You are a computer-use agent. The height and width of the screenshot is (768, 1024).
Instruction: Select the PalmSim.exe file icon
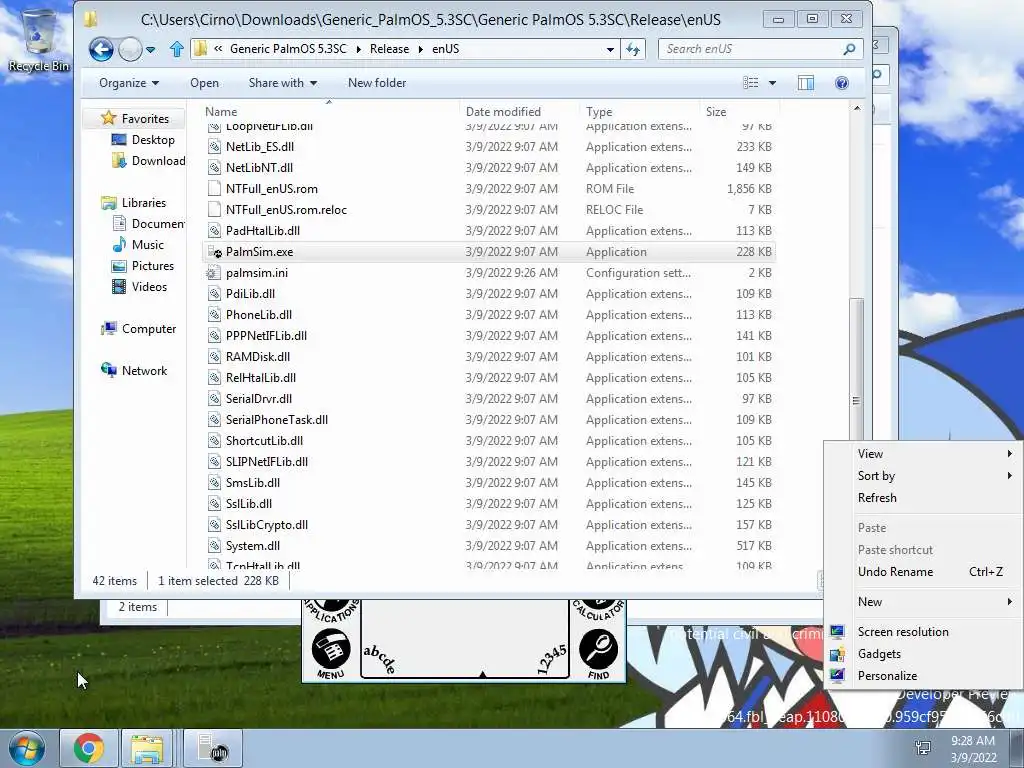[x=214, y=252]
